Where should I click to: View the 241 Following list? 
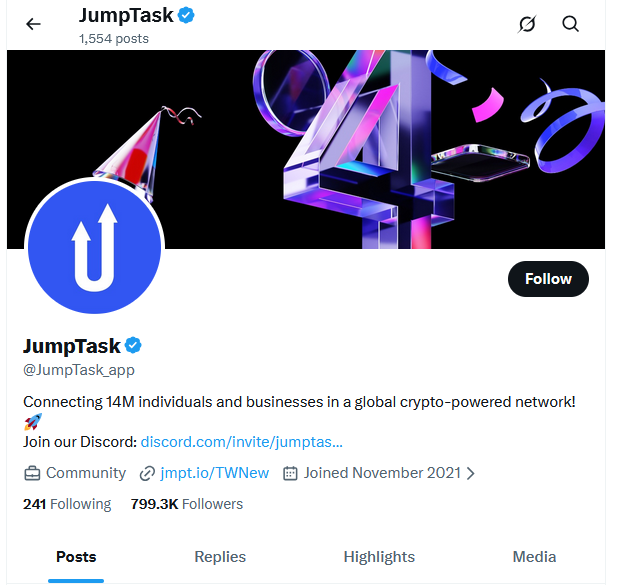pyautogui.click(x=67, y=504)
